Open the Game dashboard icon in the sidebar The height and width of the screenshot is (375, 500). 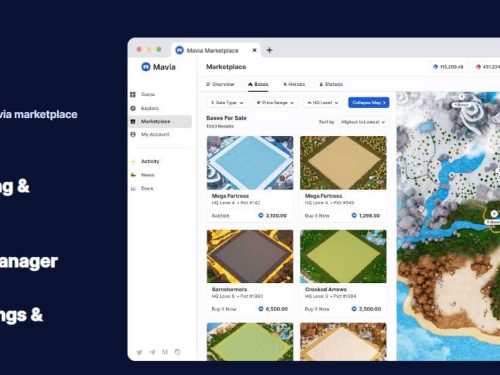point(133,95)
